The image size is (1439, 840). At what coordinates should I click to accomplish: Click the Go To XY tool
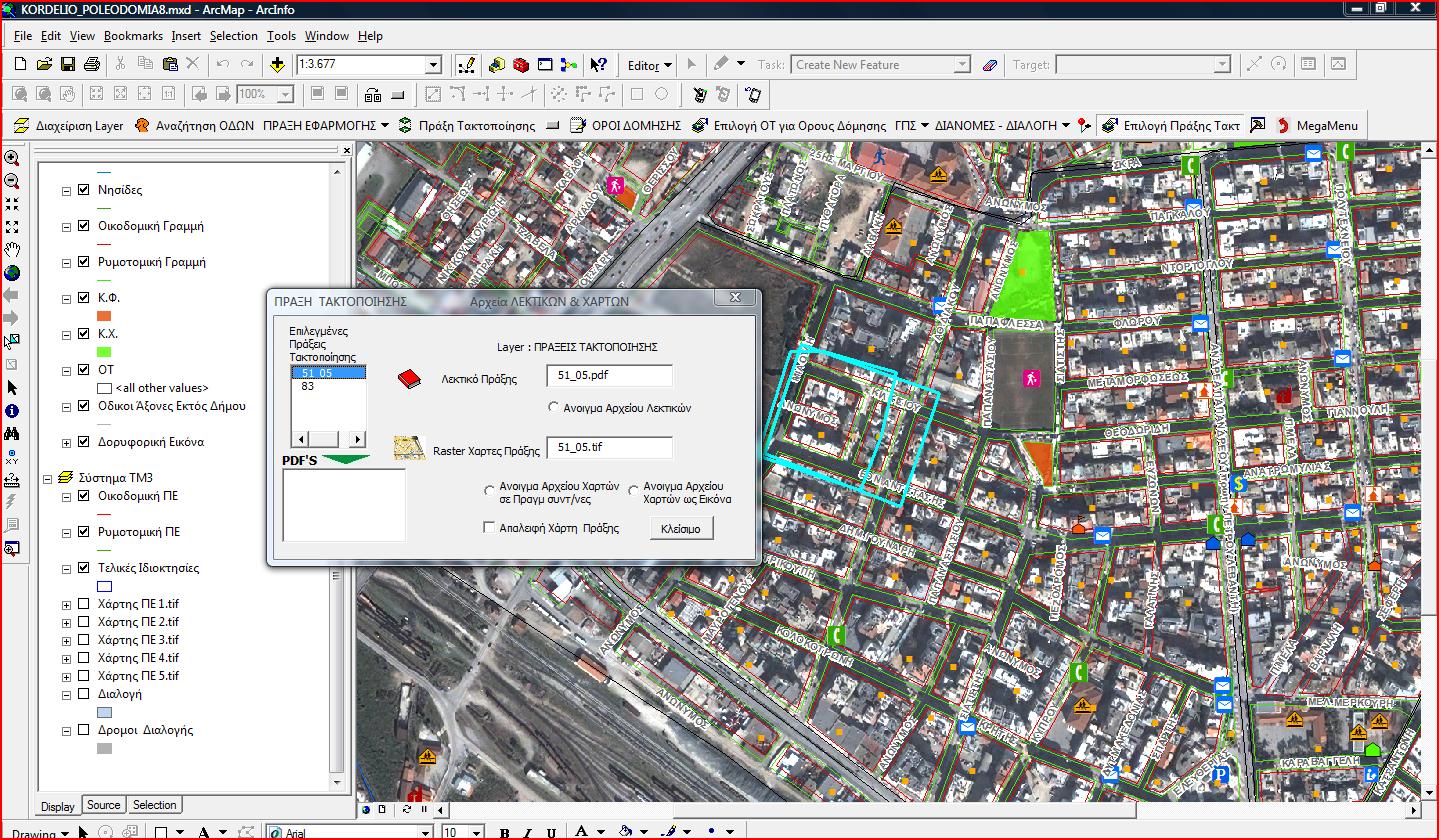[12, 456]
